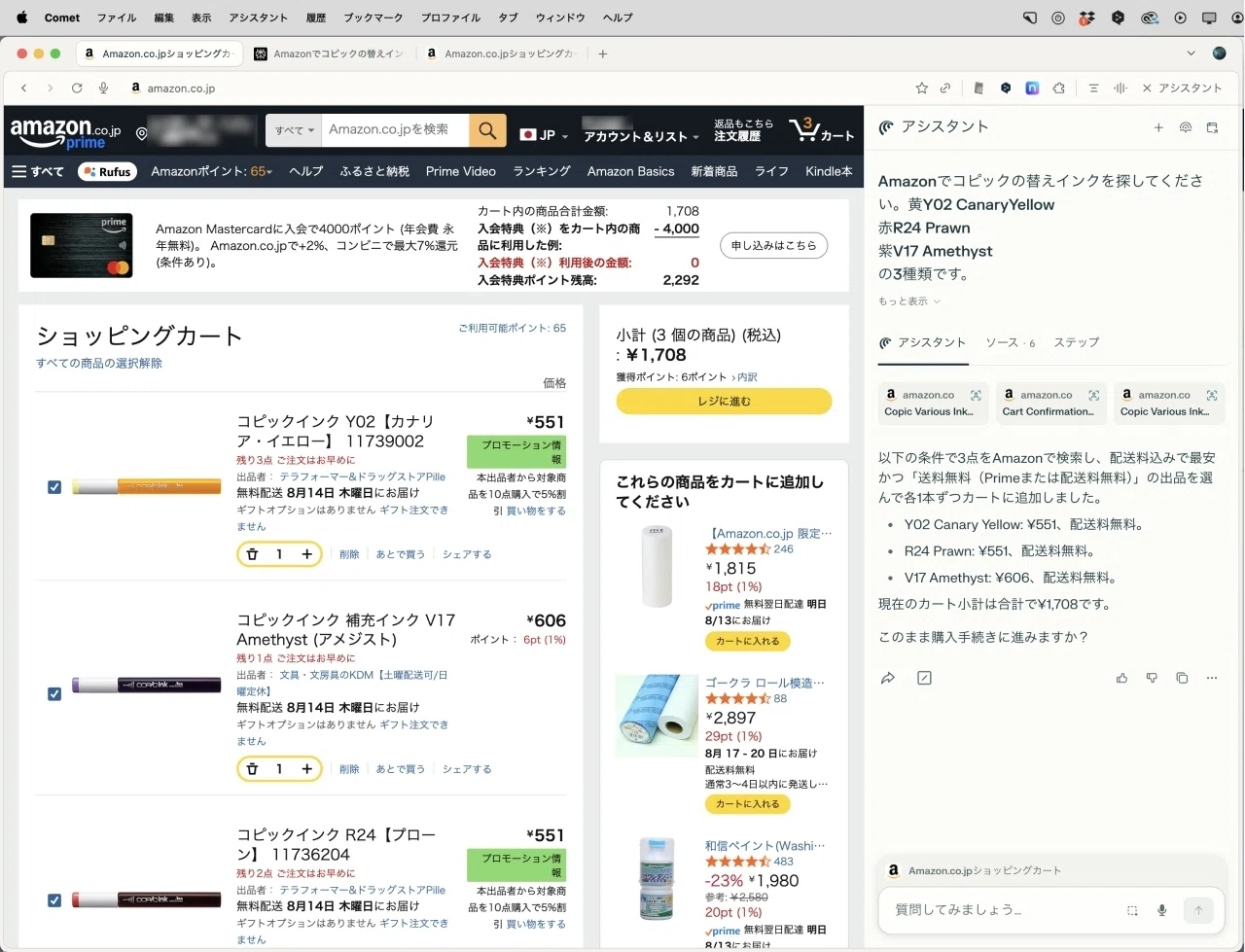Click the send arrow in assistant input

coord(1198,910)
